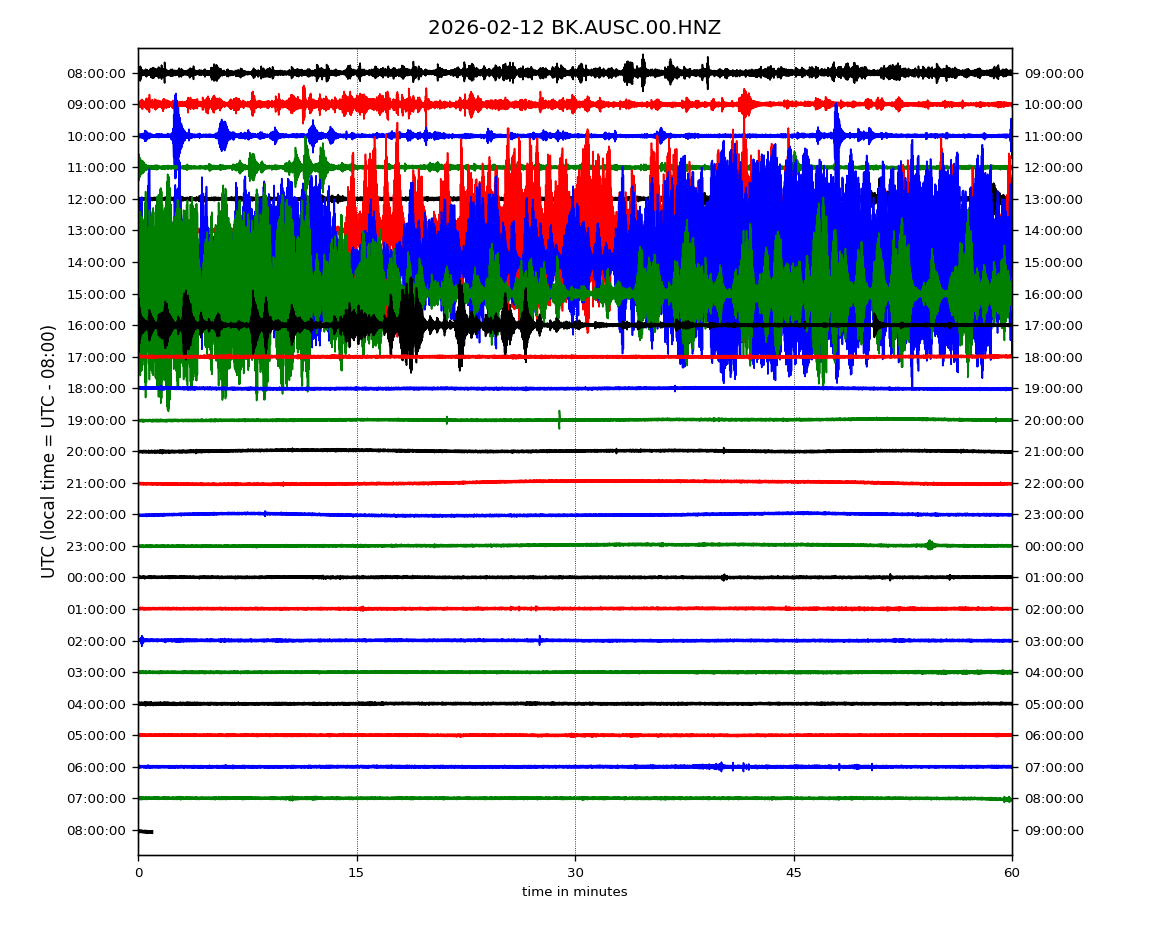Pick the green spike on the 19:00:00 trace
This screenshot has width=1150, height=950.
click(x=559, y=419)
